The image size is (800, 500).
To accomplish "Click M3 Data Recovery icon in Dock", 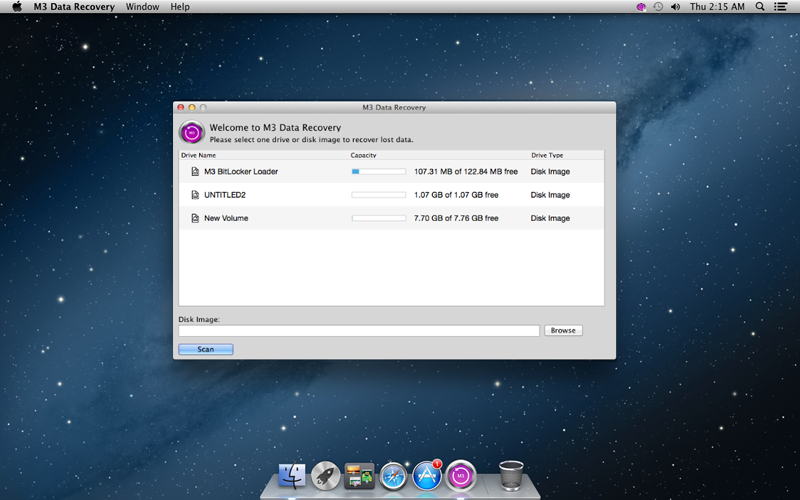I will coord(461,476).
